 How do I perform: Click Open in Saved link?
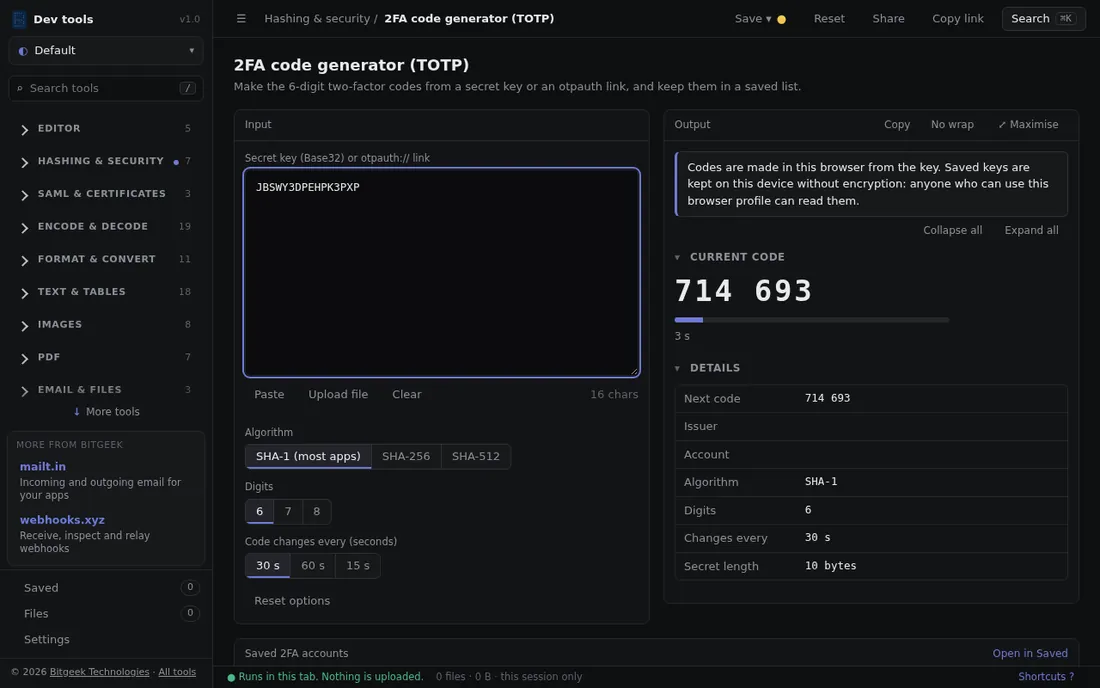coord(1030,653)
